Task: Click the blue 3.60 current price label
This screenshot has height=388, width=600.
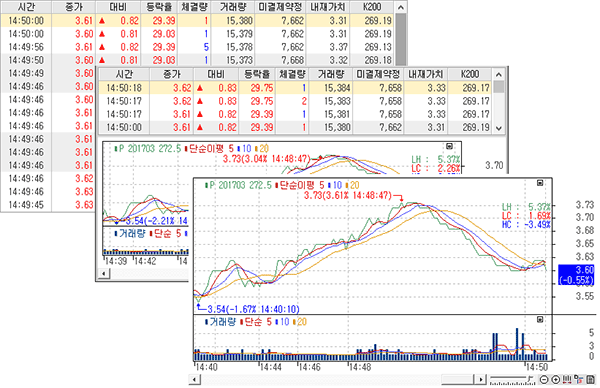Action: point(576,274)
